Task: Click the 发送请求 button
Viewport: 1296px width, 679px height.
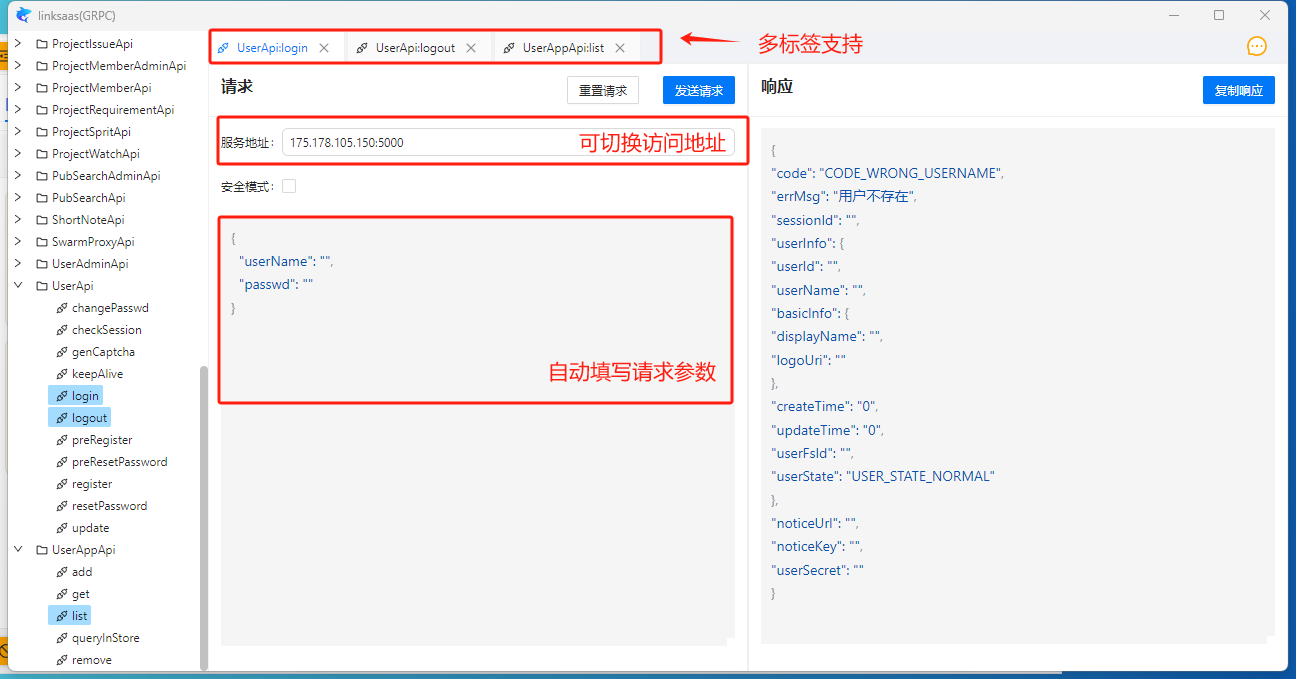Action: coord(699,90)
